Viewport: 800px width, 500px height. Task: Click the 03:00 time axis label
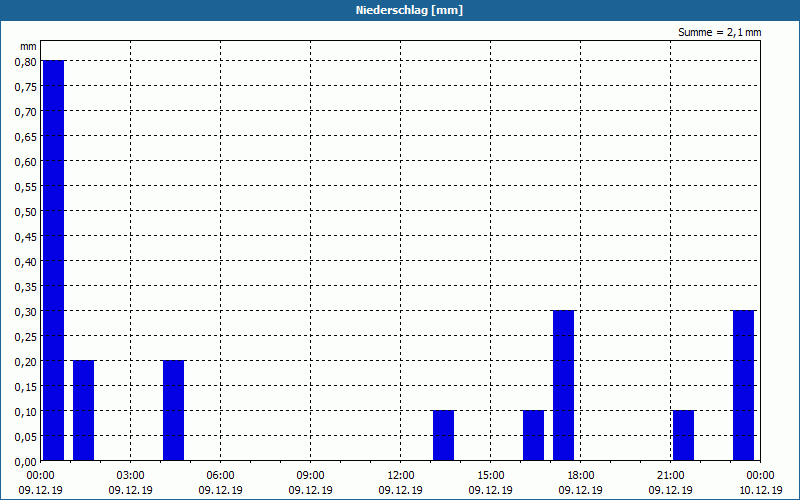tap(131, 475)
